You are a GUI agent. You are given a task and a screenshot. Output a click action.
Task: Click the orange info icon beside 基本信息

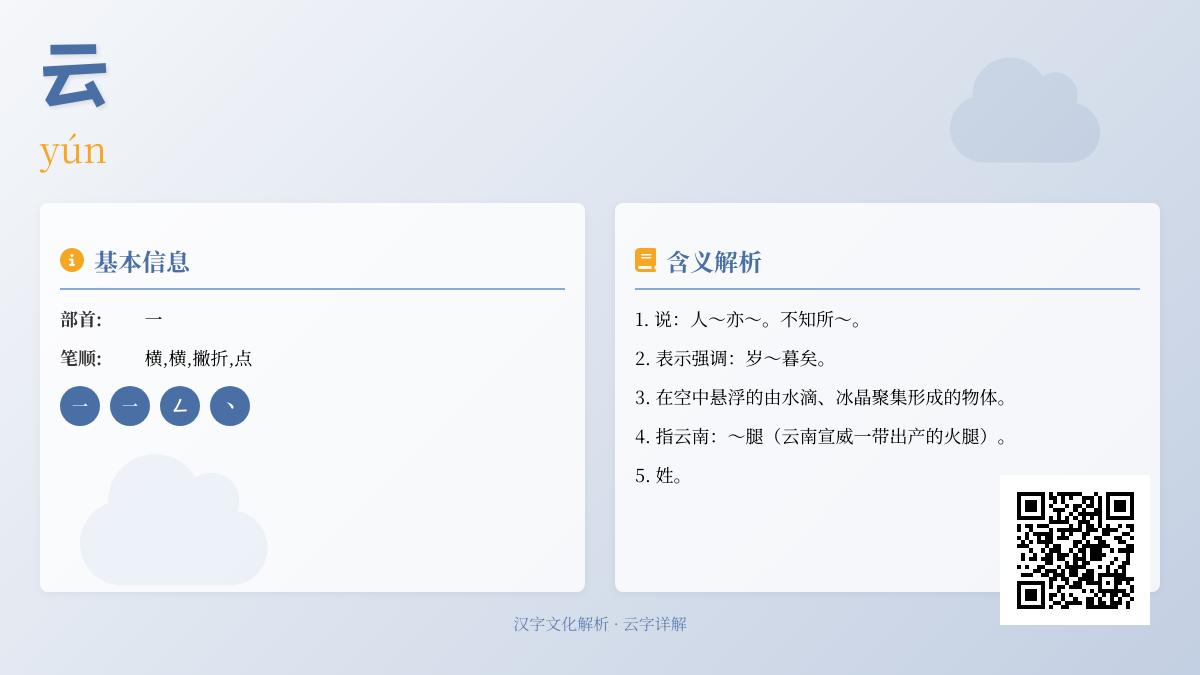[x=72, y=260]
